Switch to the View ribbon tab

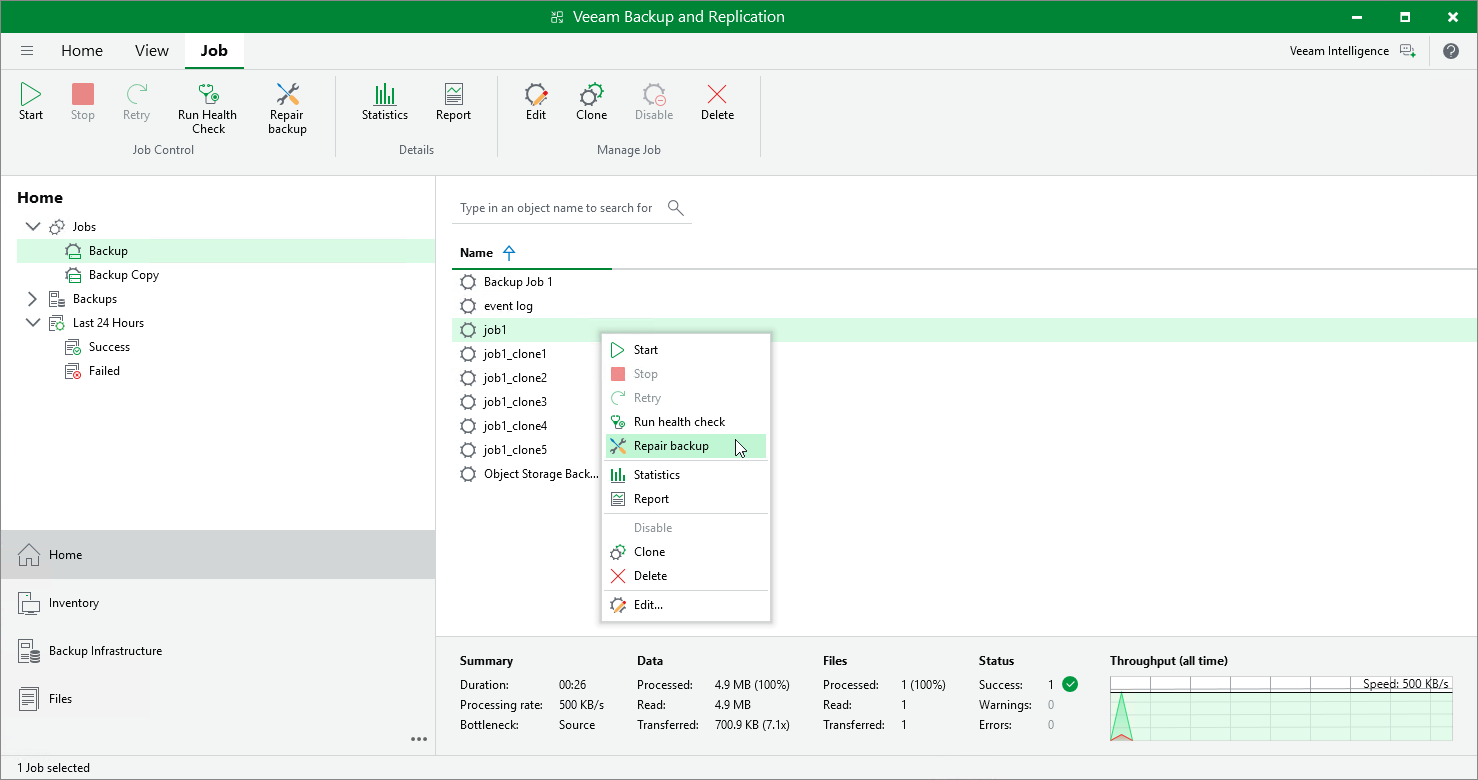[152, 51]
